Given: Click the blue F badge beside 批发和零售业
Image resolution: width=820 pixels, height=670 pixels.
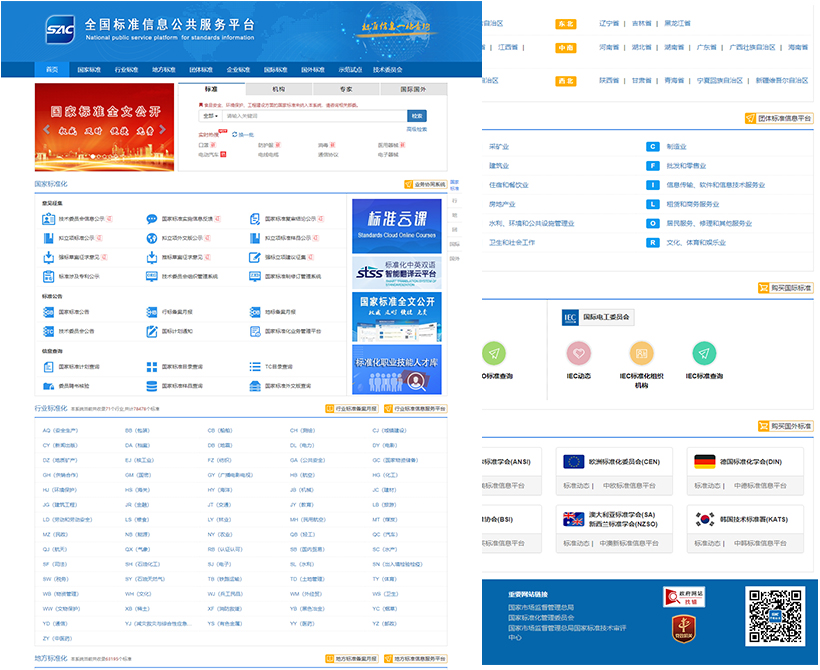Looking at the screenshot, I should click(652, 166).
